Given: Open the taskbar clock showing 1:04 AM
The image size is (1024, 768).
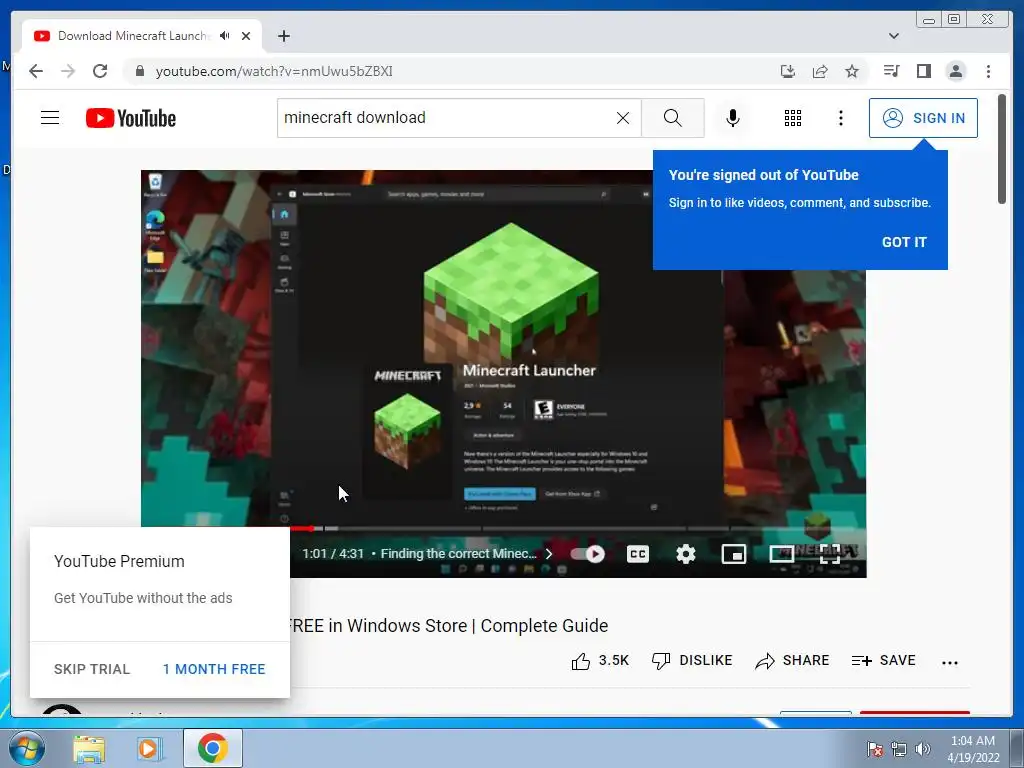Looking at the screenshot, I should (972, 749).
